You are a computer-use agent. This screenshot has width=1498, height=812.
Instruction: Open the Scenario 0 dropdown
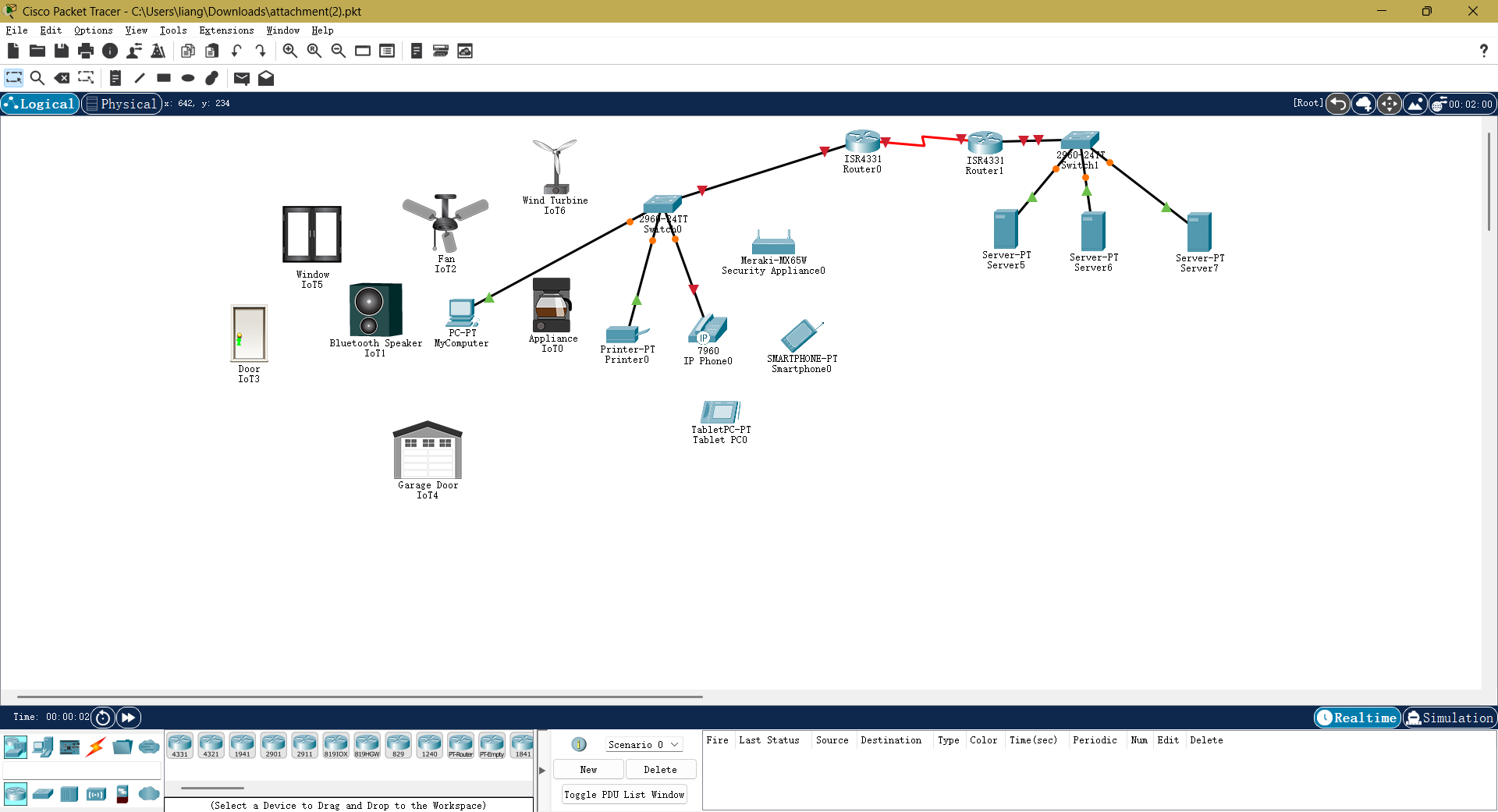[x=643, y=744]
